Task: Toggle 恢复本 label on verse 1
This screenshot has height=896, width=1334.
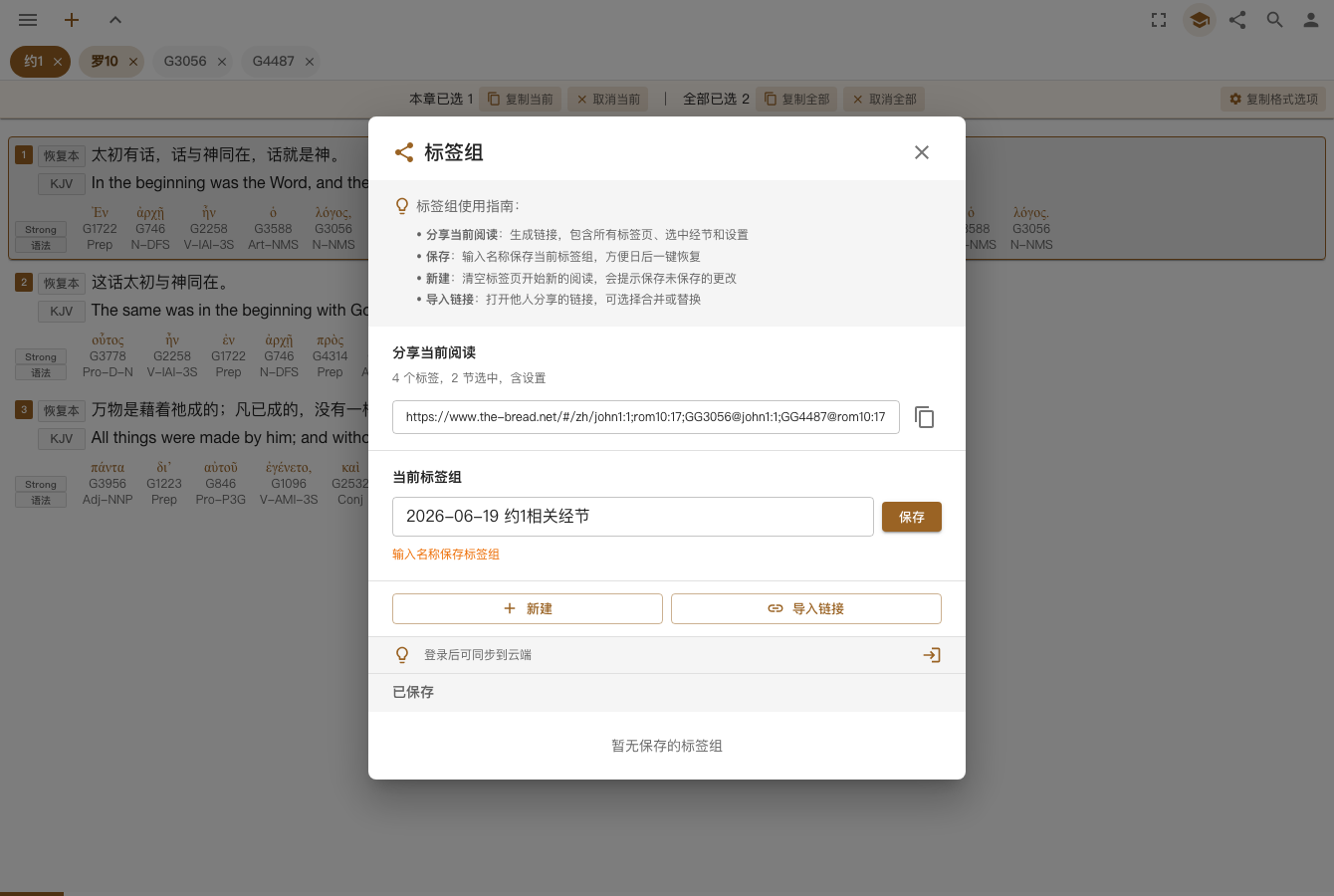Action: click(x=62, y=155)
